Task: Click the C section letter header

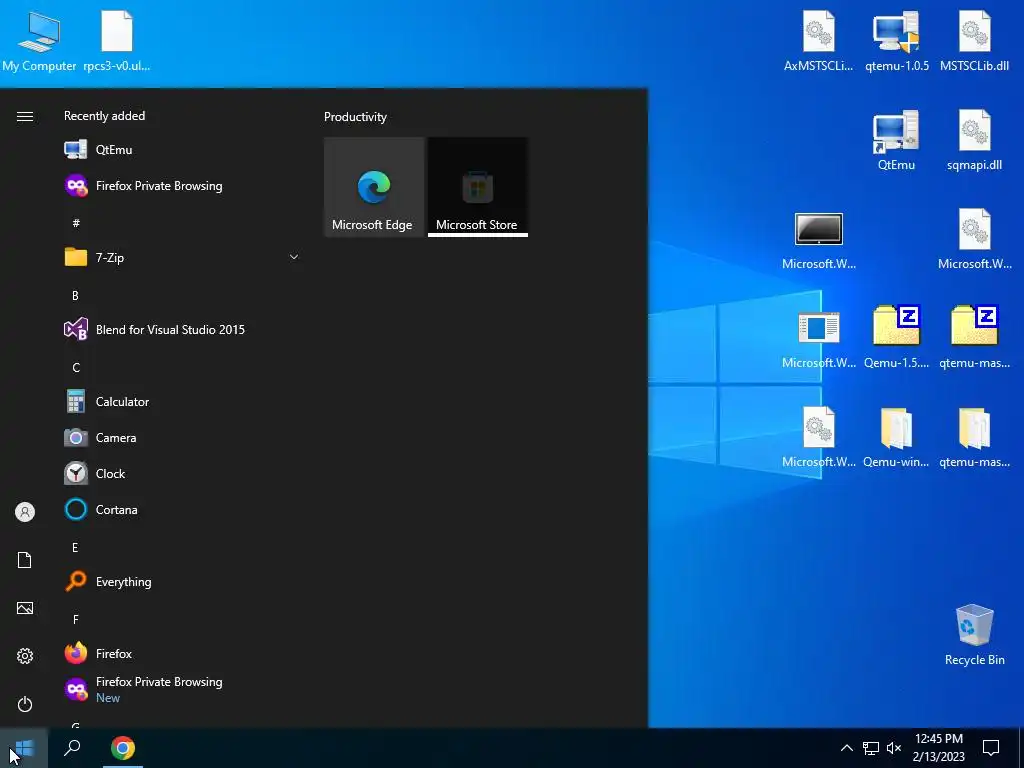Action: 76,368
